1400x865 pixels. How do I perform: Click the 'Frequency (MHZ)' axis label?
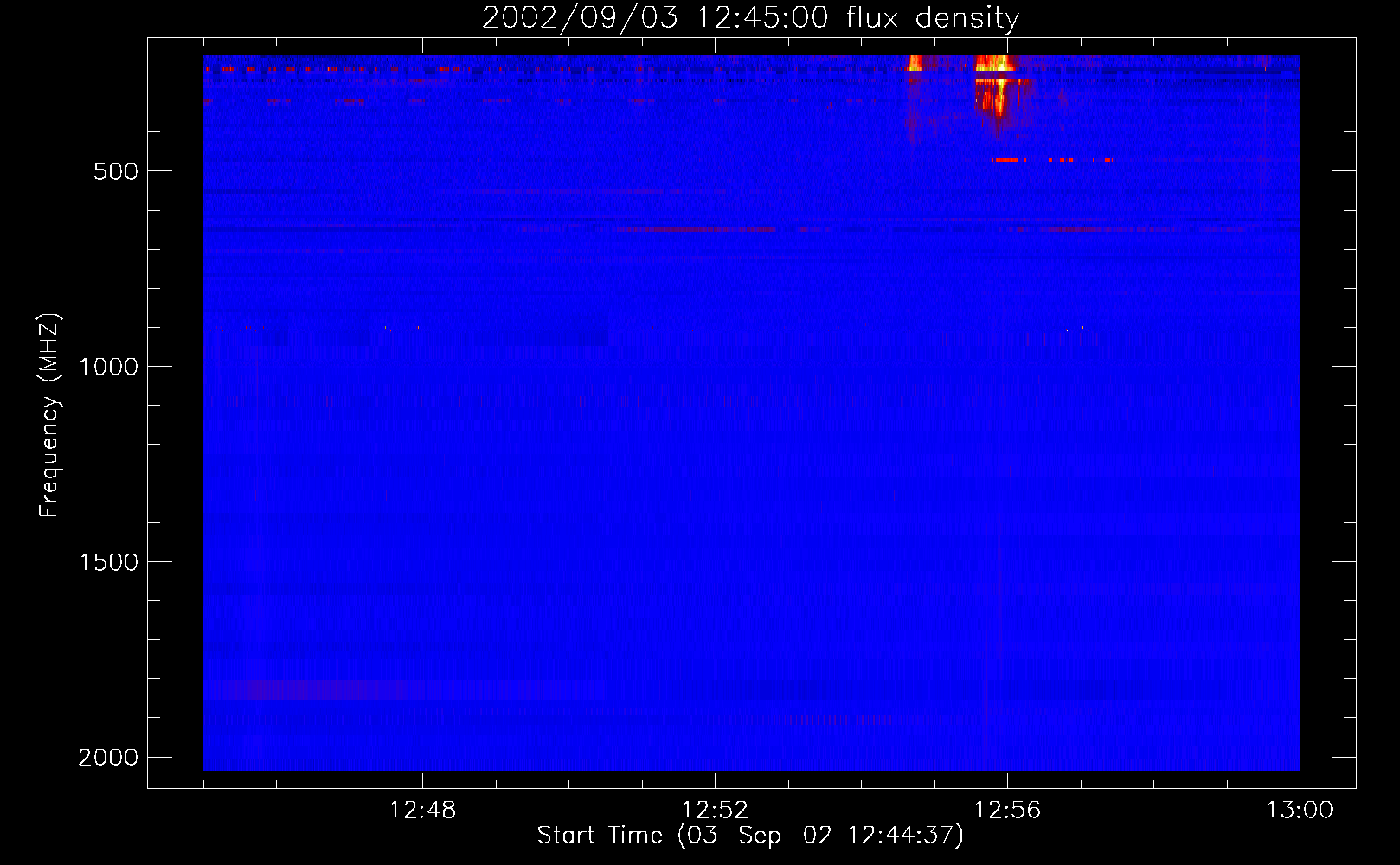[49, 415]
